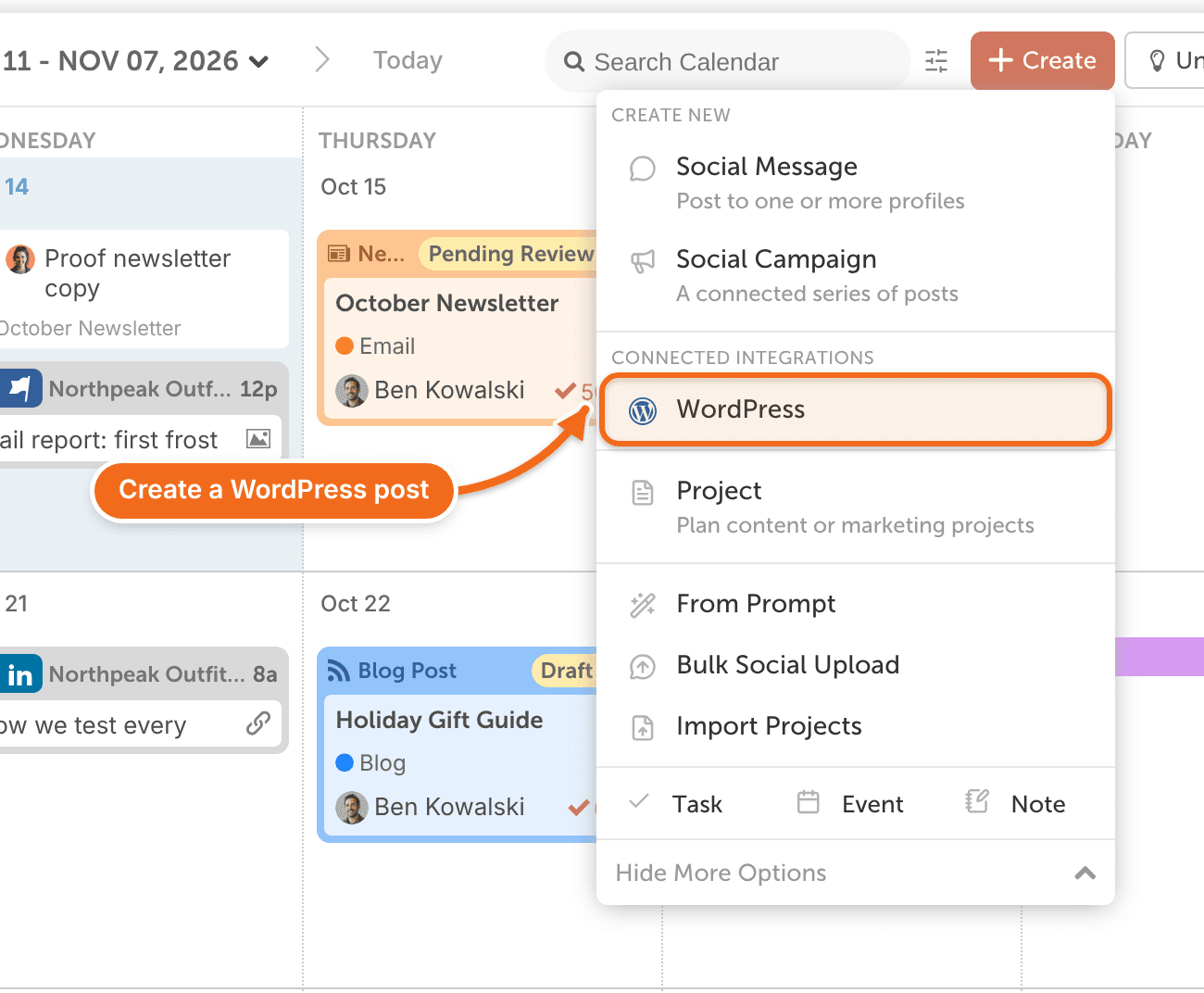Select From Prompt menu option
This screenshot has width=1204, height=993.
855,604
